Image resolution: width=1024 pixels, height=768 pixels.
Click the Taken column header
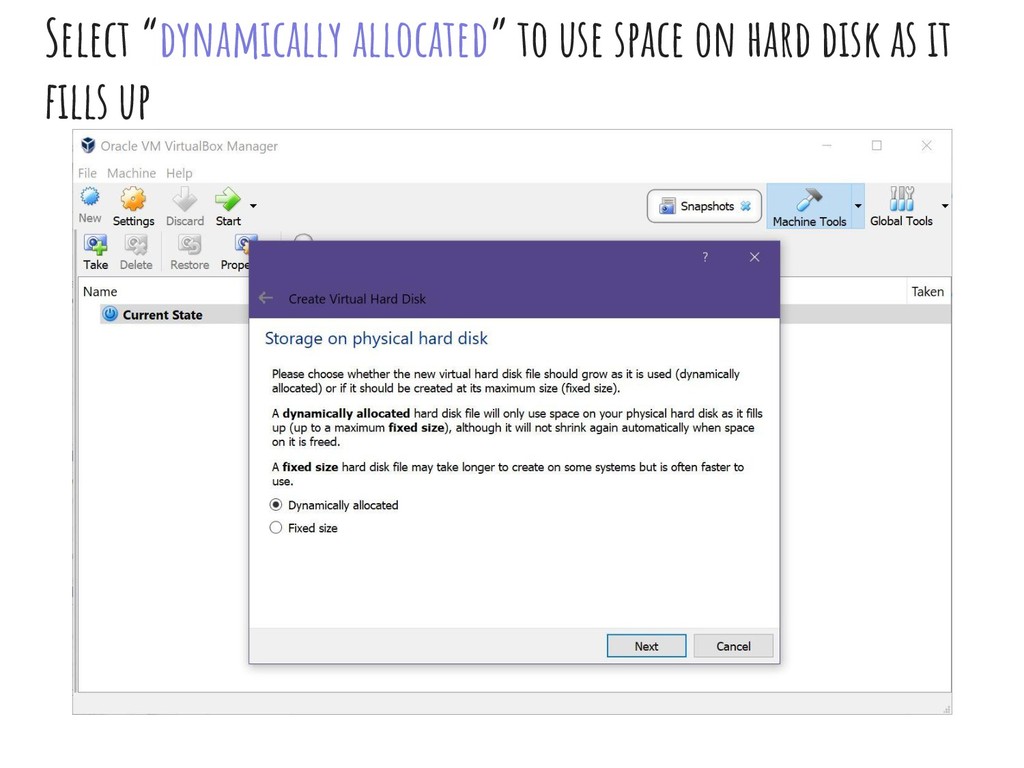pos(927,291)
